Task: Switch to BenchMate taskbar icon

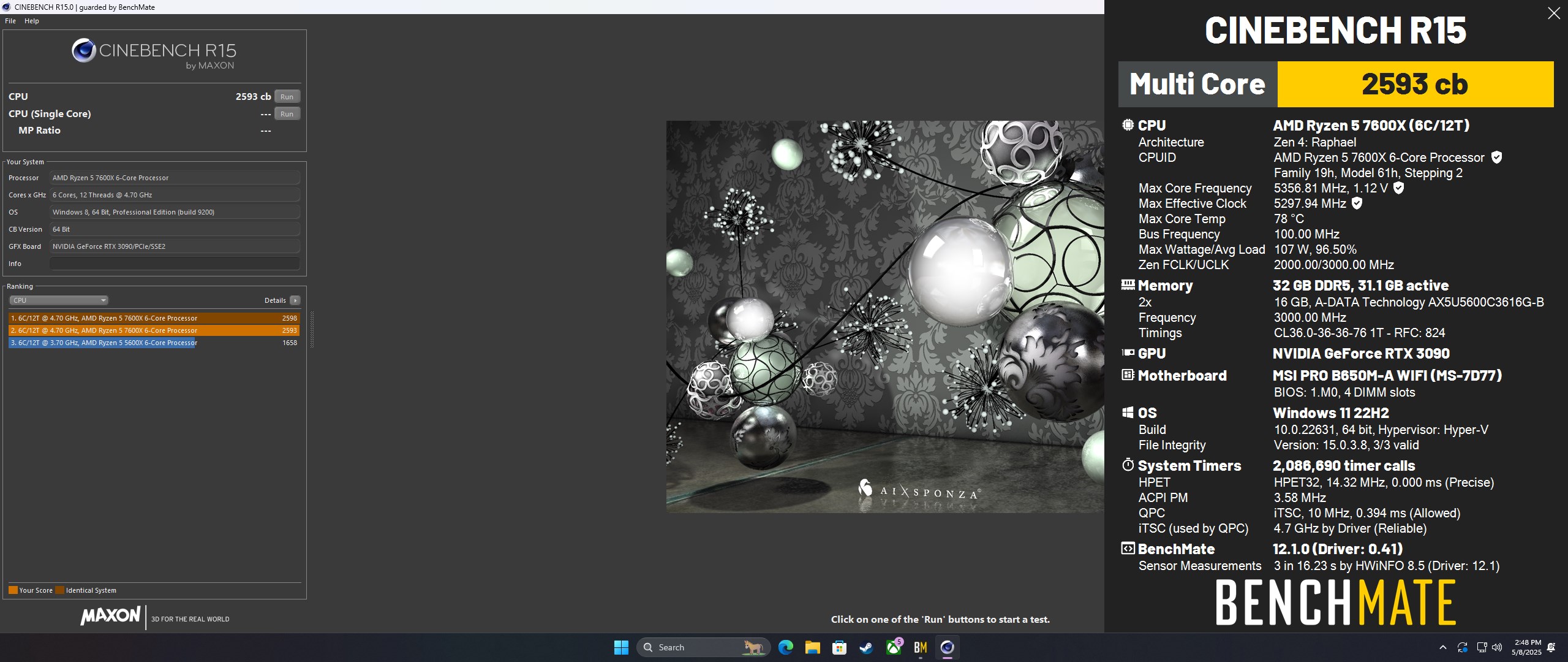Action: (x=920, y=647)
